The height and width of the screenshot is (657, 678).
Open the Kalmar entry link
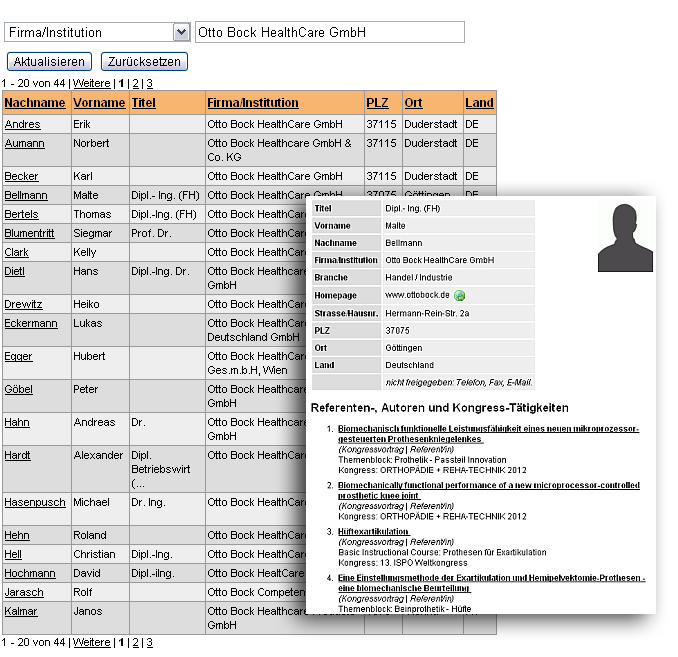coord(21,611)
